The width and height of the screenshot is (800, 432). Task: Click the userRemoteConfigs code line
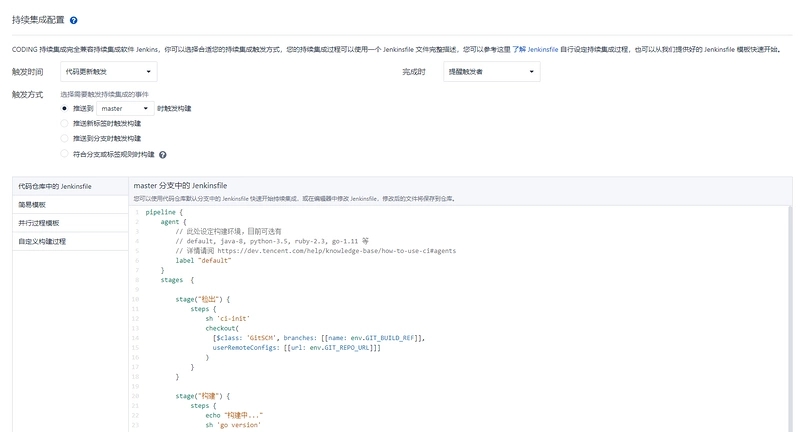click(x=296, y=348)
